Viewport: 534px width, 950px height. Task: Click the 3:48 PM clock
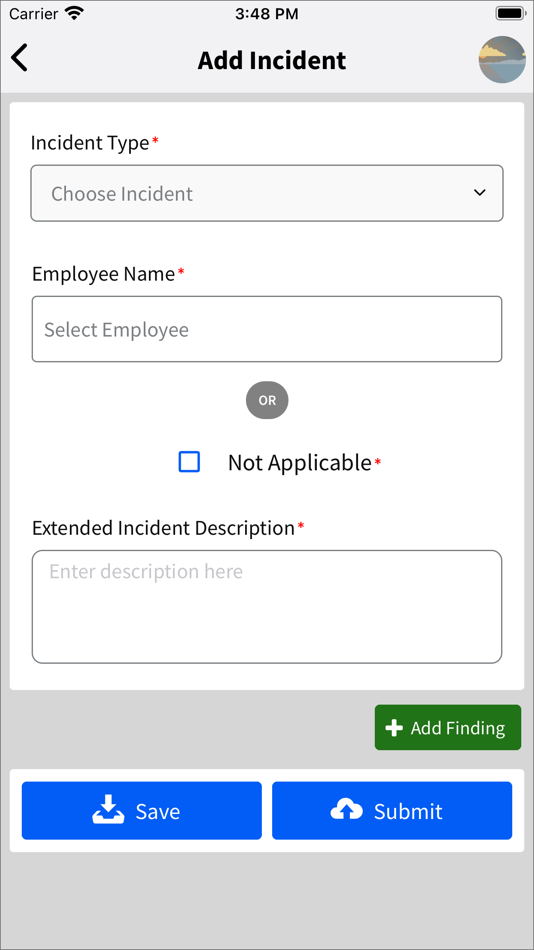(x=267, y=14)
